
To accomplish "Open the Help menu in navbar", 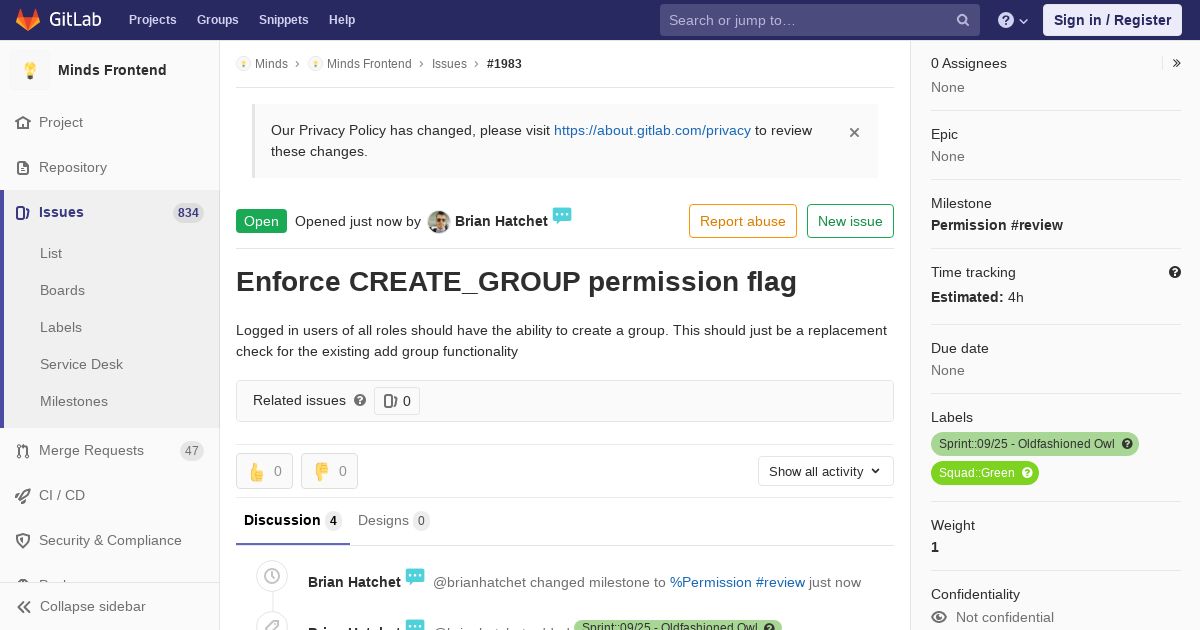I will pos(342,20).
